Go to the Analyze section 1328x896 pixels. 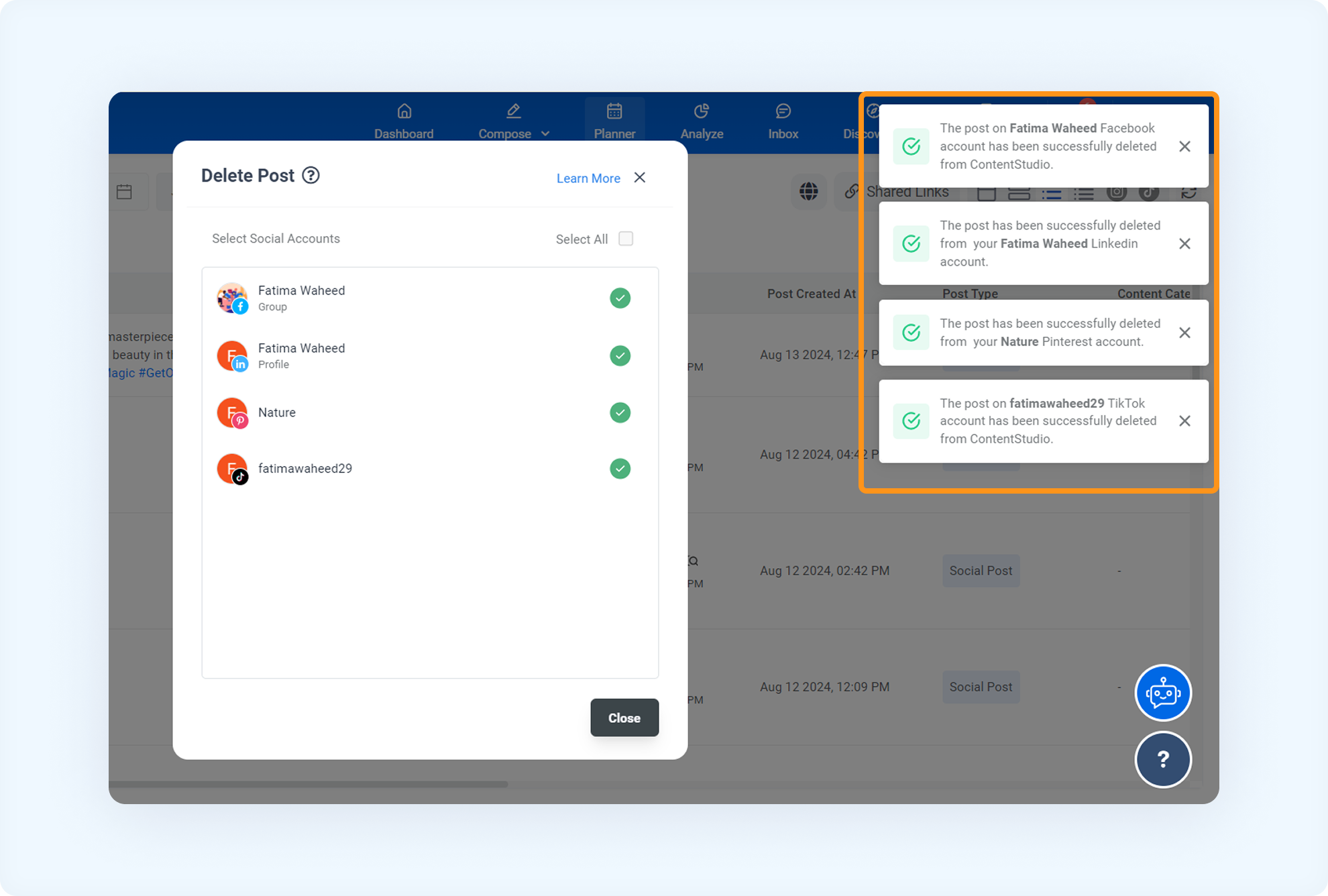tap(702, 121)
